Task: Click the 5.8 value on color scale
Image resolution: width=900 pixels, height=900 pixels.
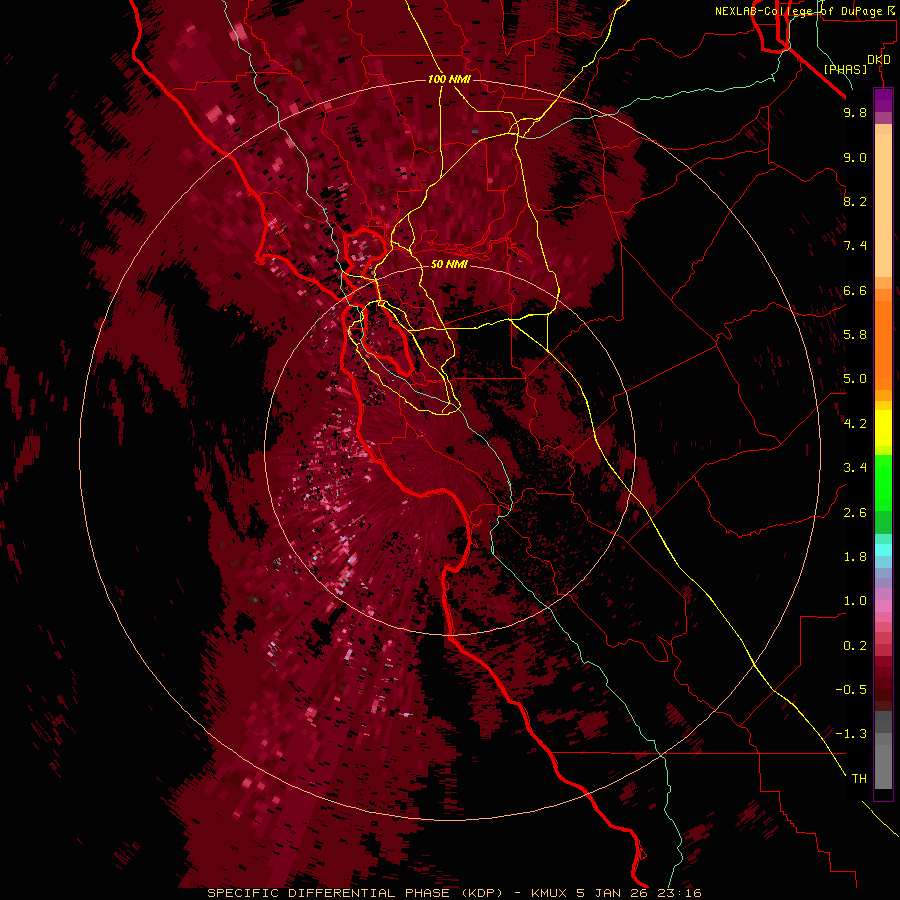Action: pos(855,335)
